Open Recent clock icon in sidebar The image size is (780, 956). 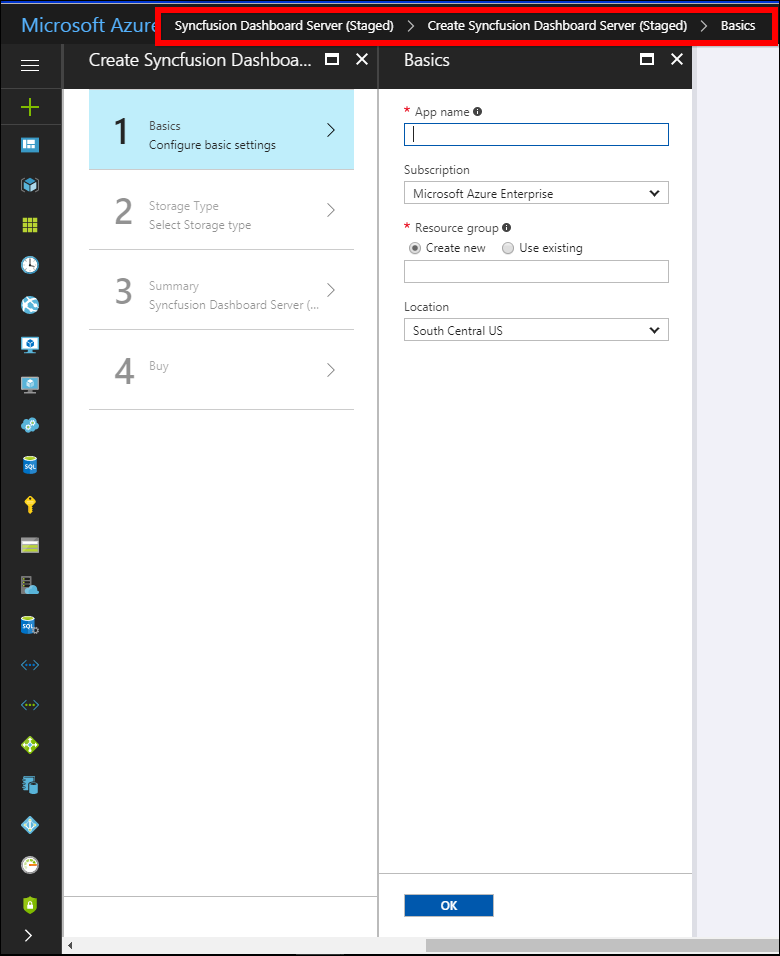(30, 265)
